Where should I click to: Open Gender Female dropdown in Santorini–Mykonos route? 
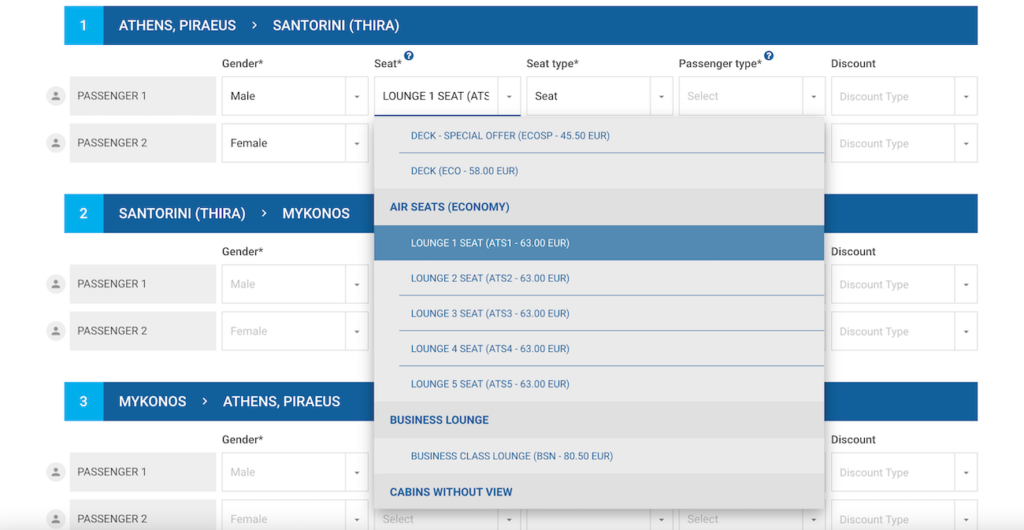(x=295, y=331)
